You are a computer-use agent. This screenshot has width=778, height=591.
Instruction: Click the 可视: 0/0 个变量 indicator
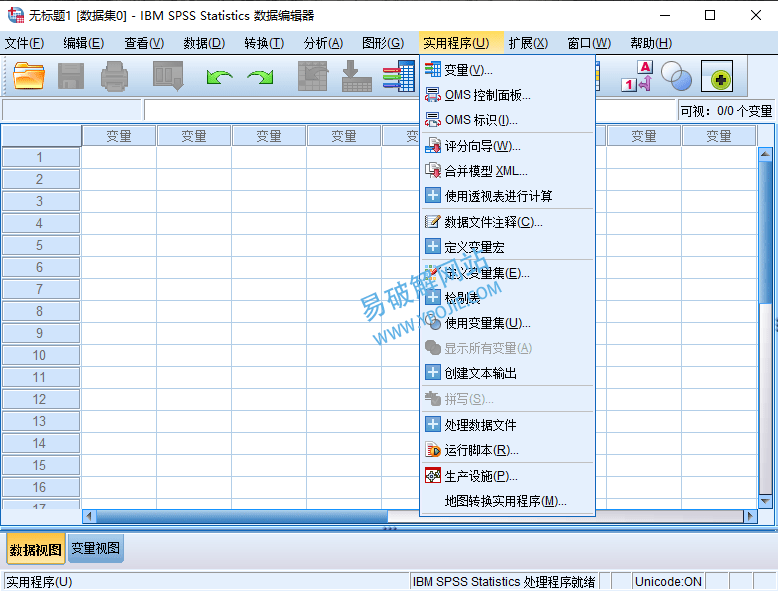(726, 111)
